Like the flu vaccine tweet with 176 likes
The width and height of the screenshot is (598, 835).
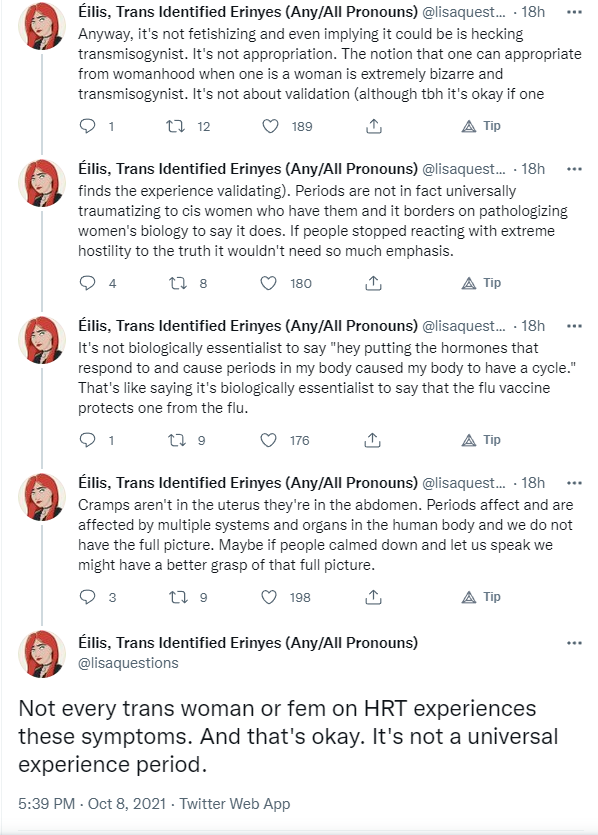point(268,440)
